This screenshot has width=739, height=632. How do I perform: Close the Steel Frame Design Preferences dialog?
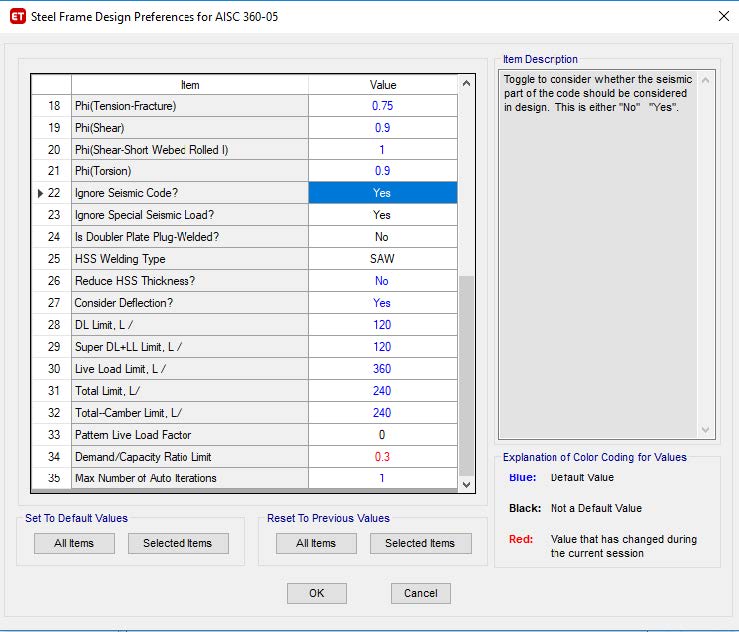pyautogui.click(x=723, y=16)
